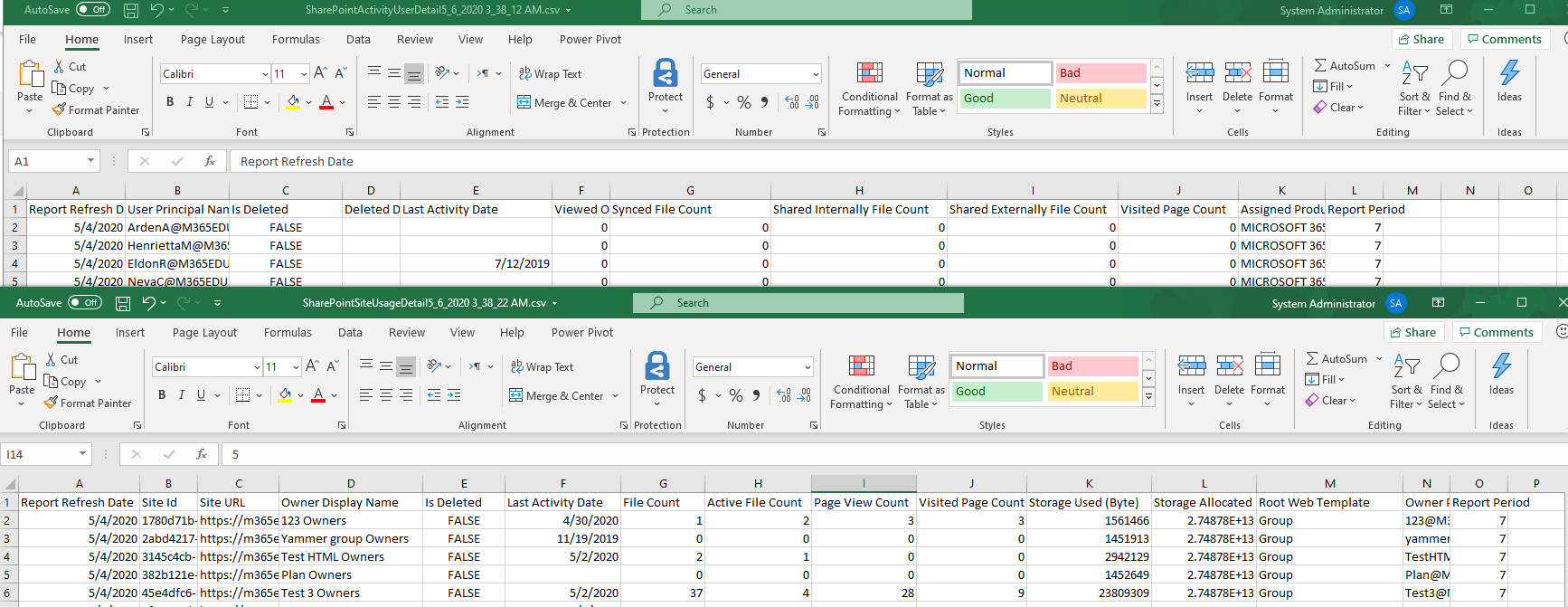Decrease font size in the bottom window
This screenshot has width=1568, height=607.
tap(332, 366)
